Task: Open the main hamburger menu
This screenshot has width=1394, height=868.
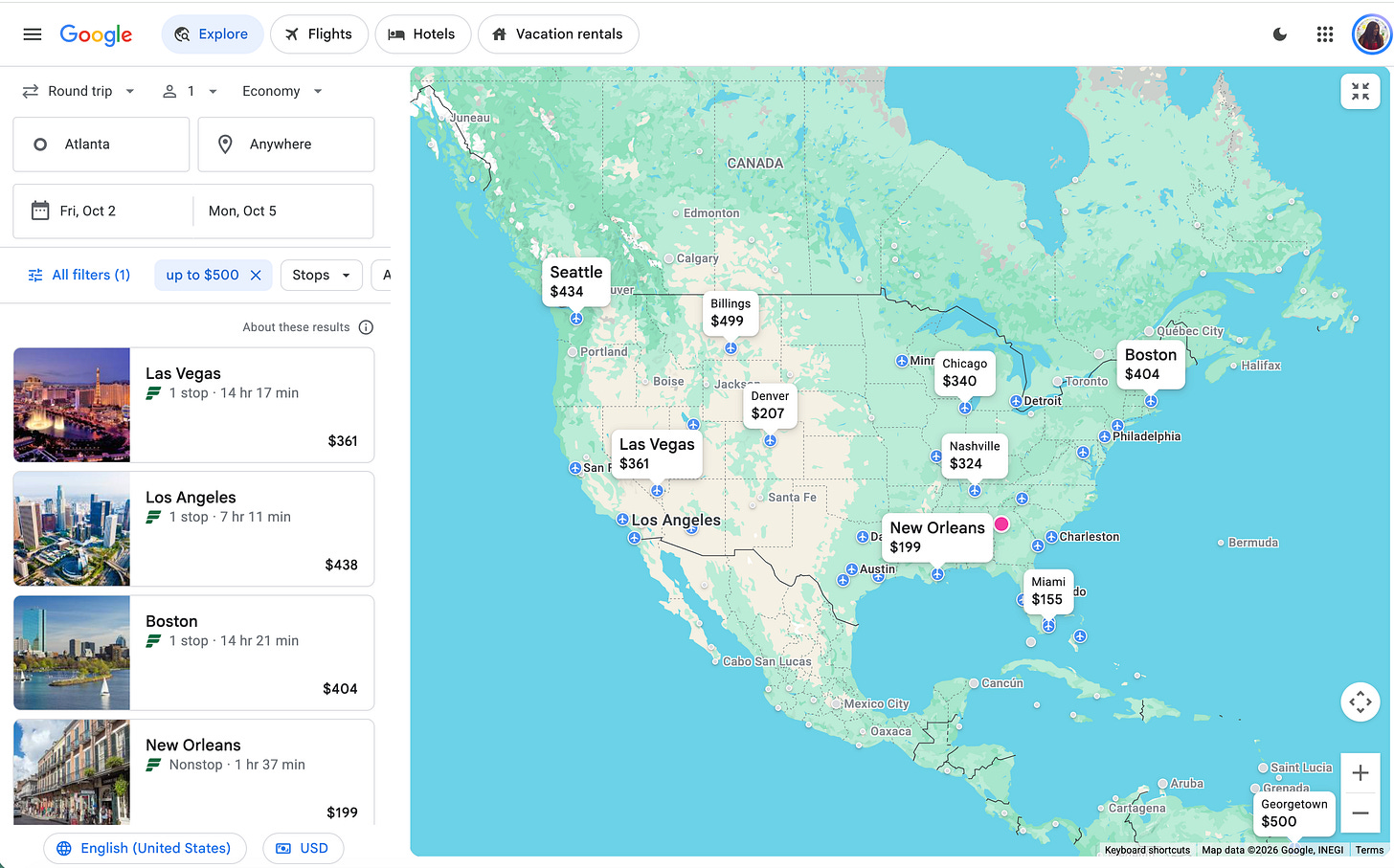Action: click(33, 34)
